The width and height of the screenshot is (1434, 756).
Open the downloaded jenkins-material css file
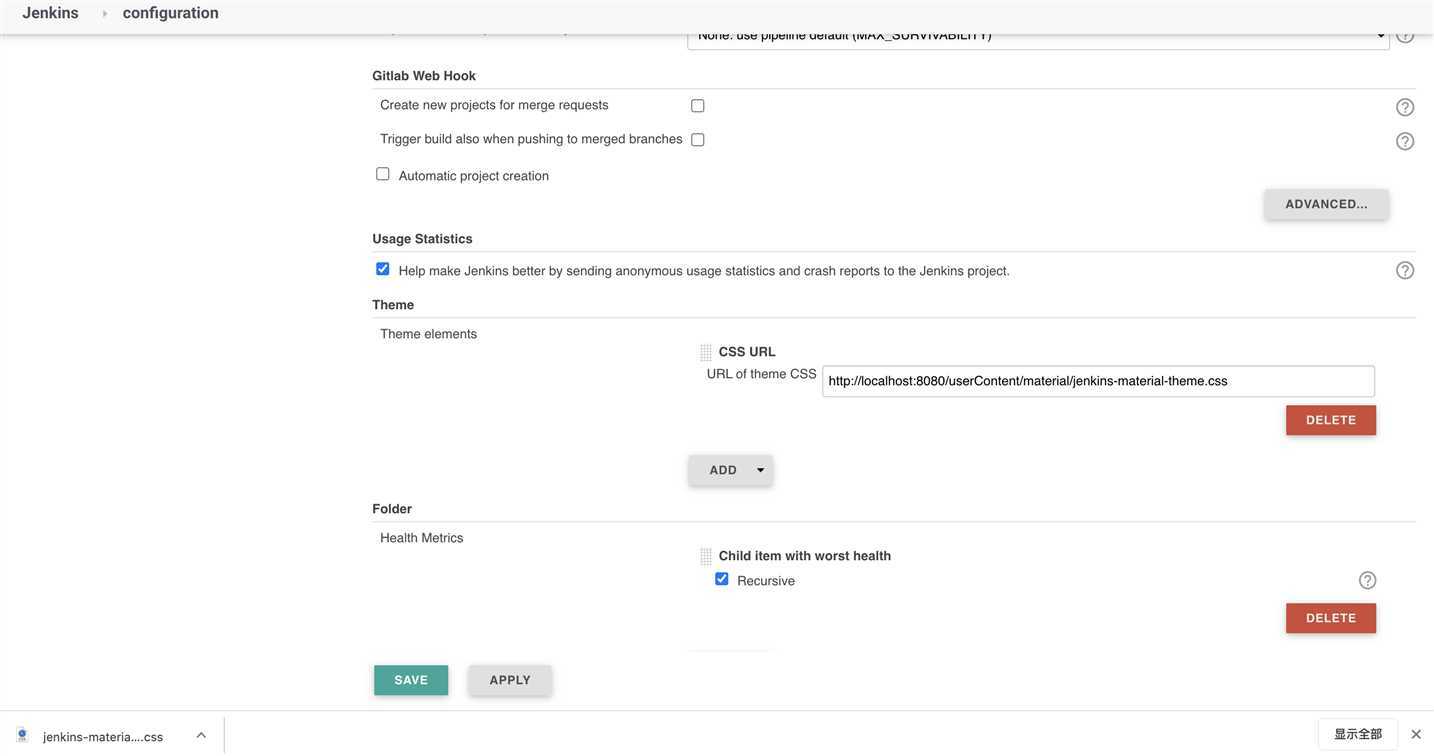(x=103, y=737)
